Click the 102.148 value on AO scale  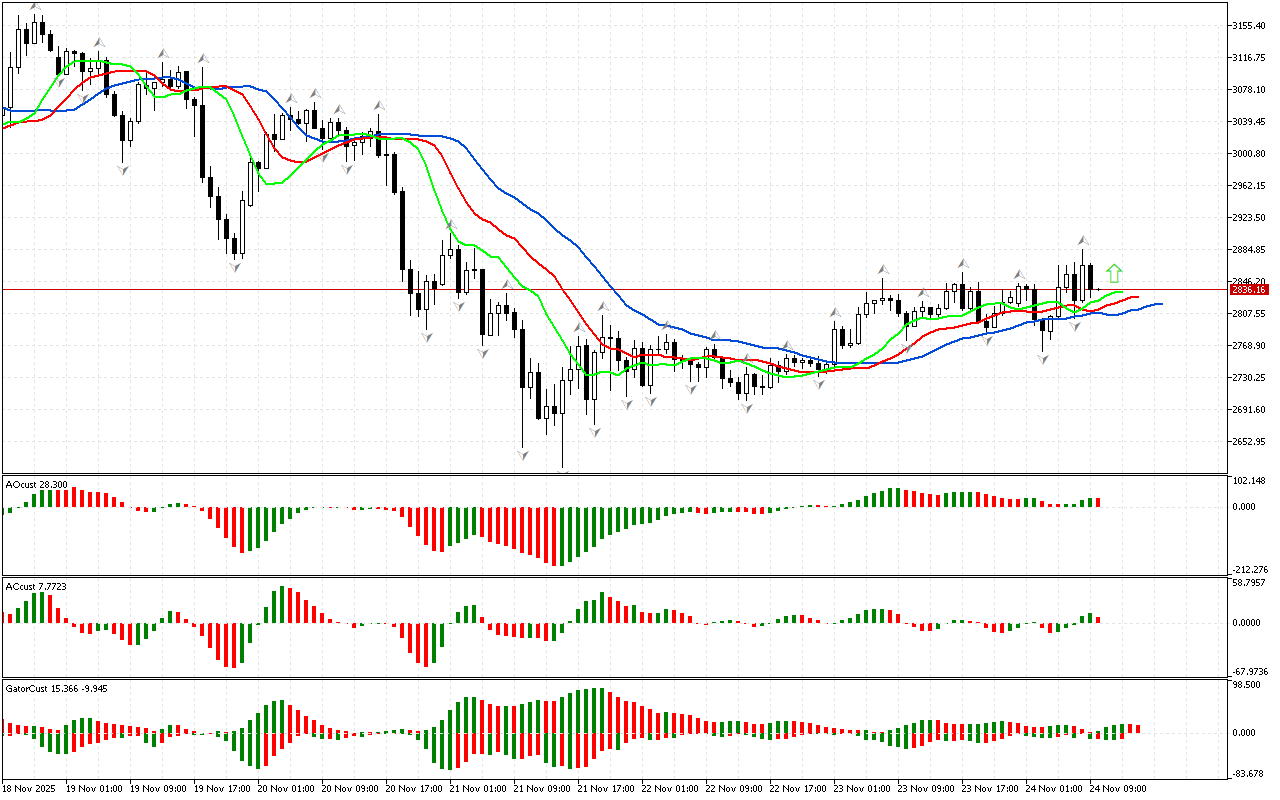tap(1249, 481)
